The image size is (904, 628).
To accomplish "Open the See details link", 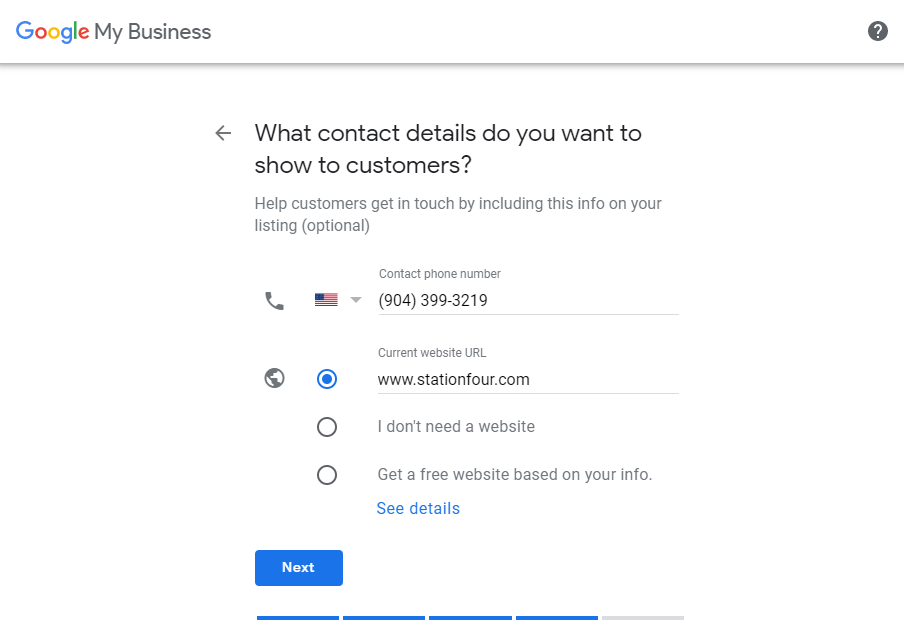I will point(418,509).
